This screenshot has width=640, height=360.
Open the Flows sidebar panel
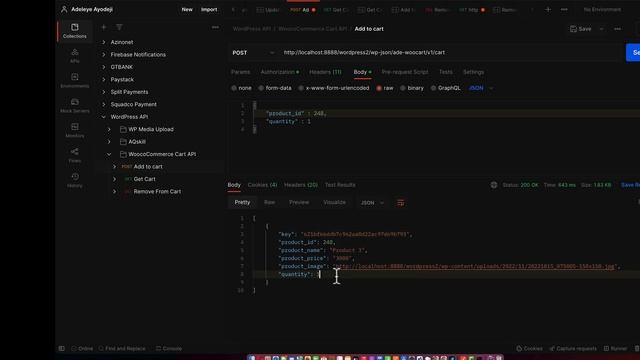click(75, 156)
